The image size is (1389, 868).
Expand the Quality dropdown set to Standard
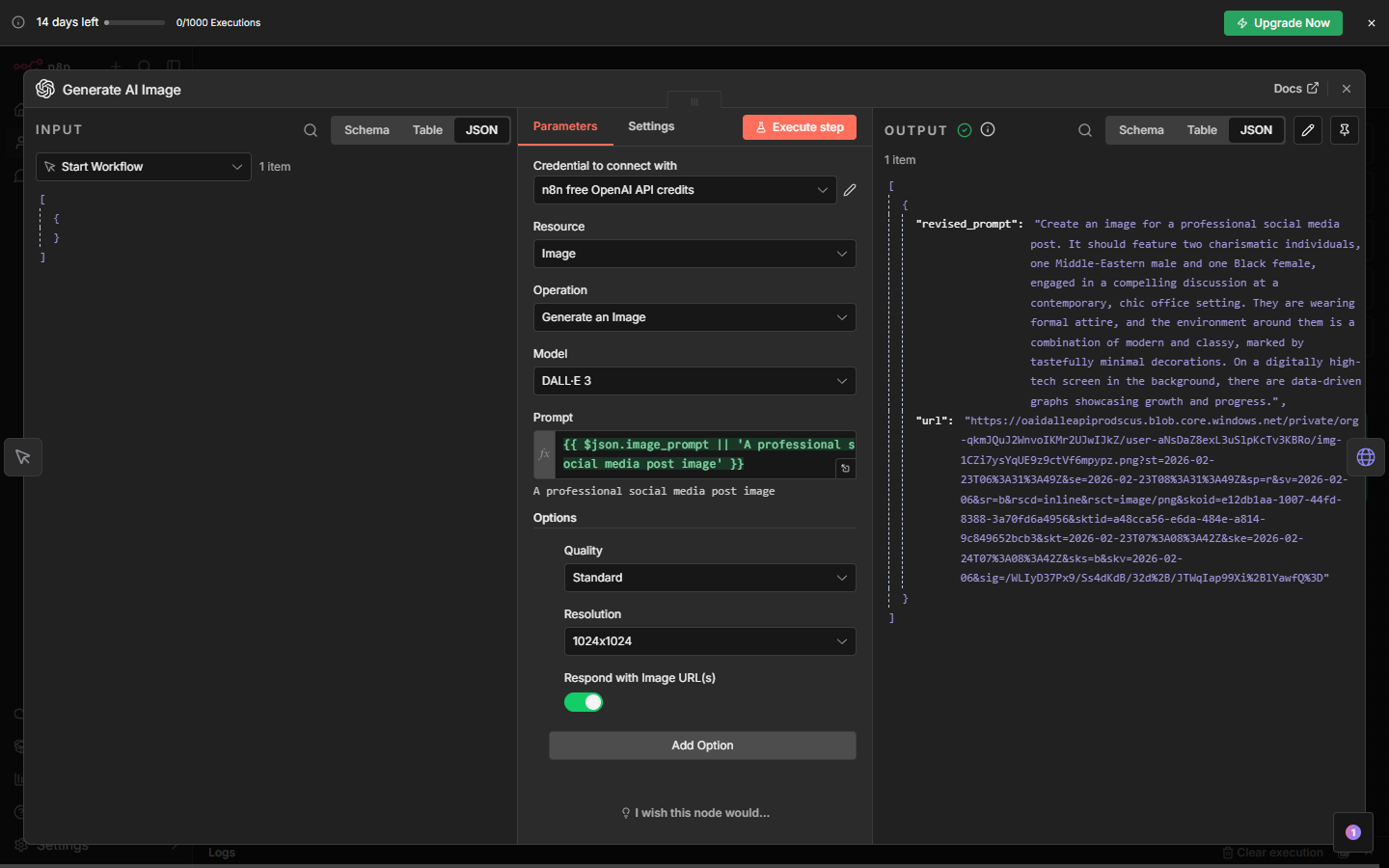(709, 578)
